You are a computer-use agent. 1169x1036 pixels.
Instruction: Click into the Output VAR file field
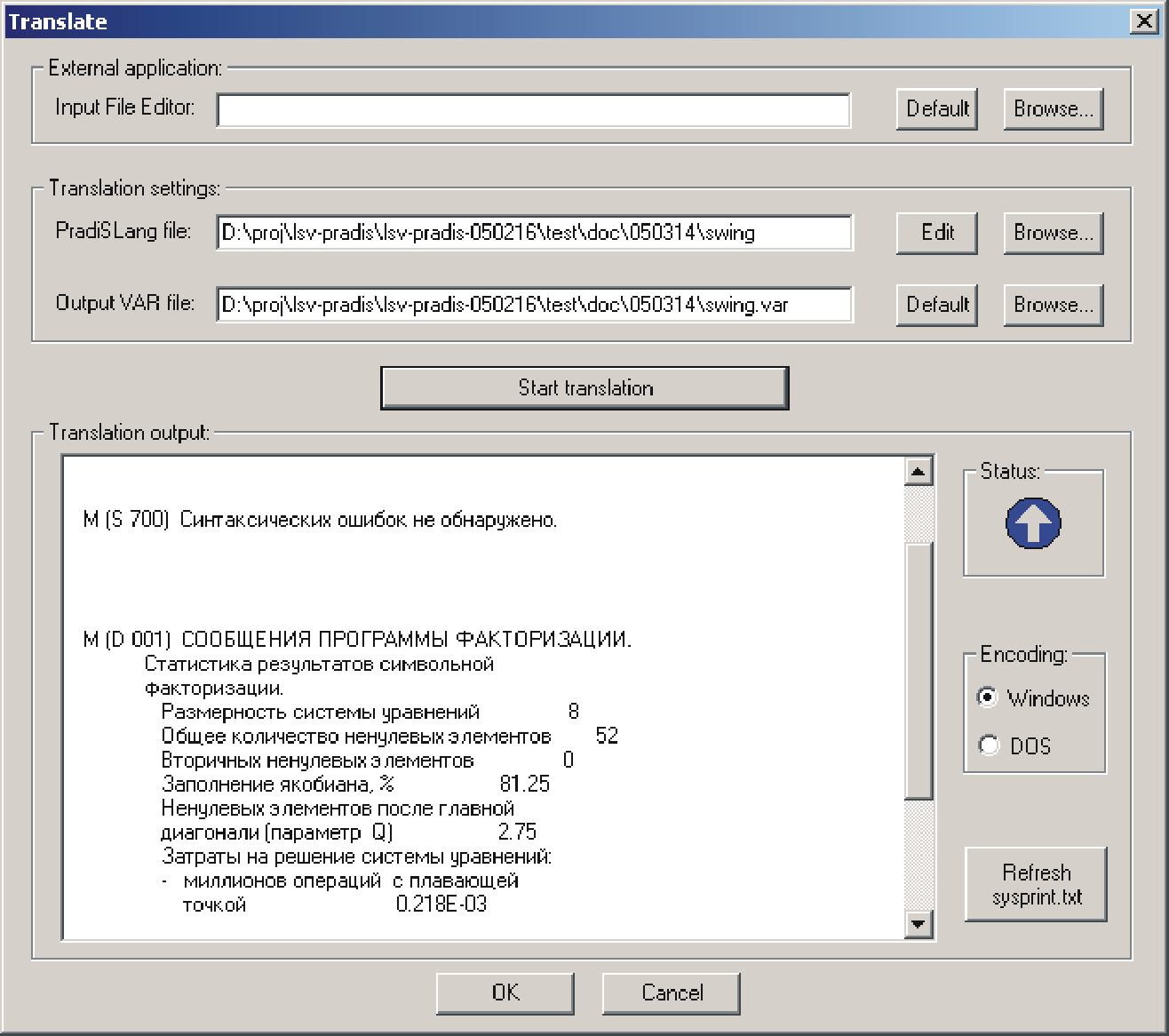point(533,305)
